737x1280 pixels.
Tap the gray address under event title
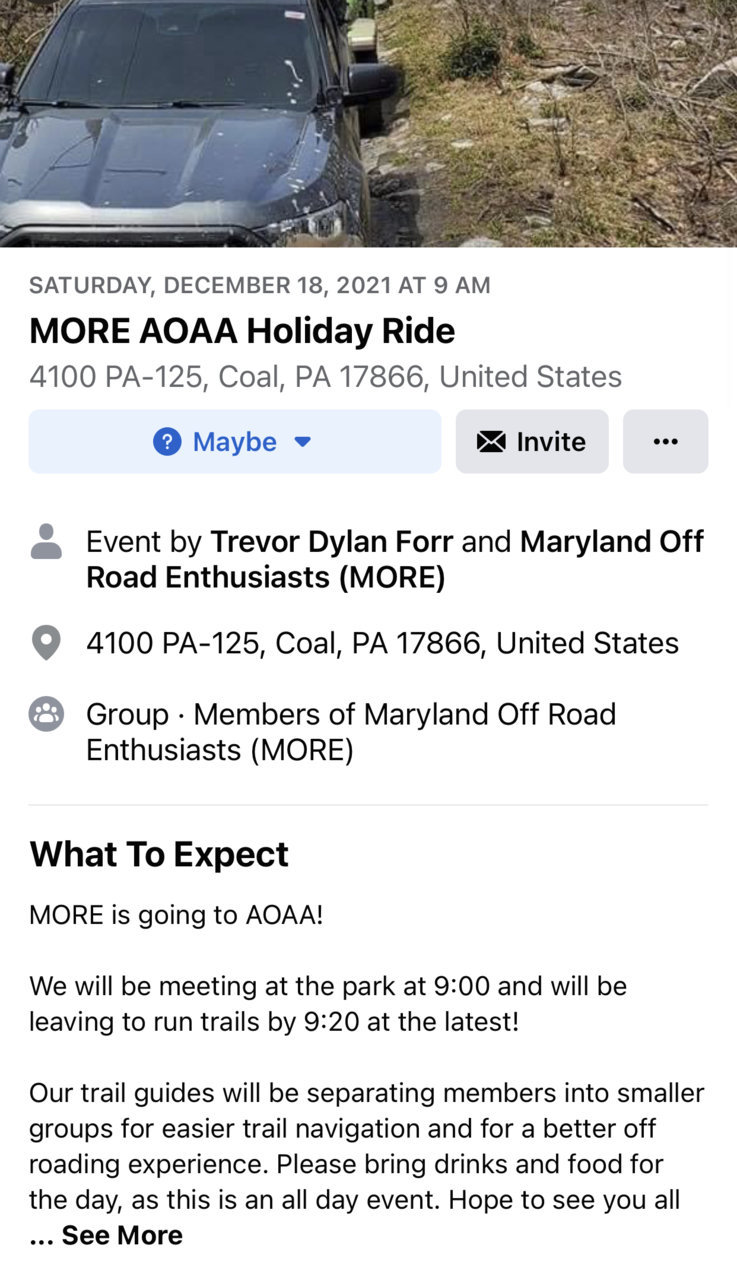pyautogui.click(x=326, y=377)
